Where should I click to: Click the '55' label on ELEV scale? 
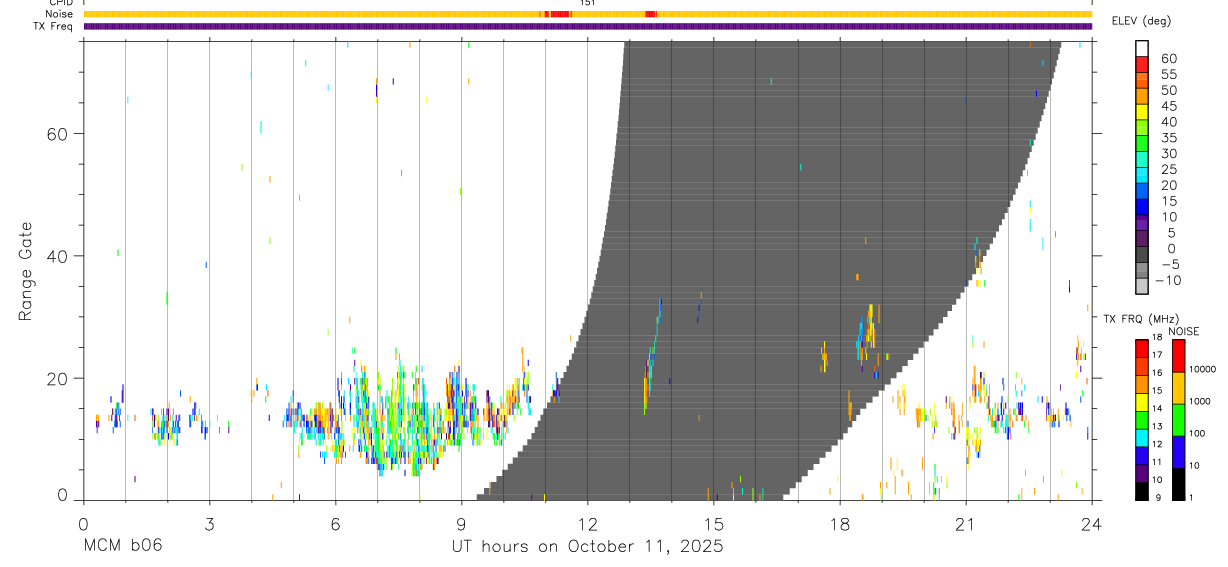pyautogui.click(x=1168, y=74)
